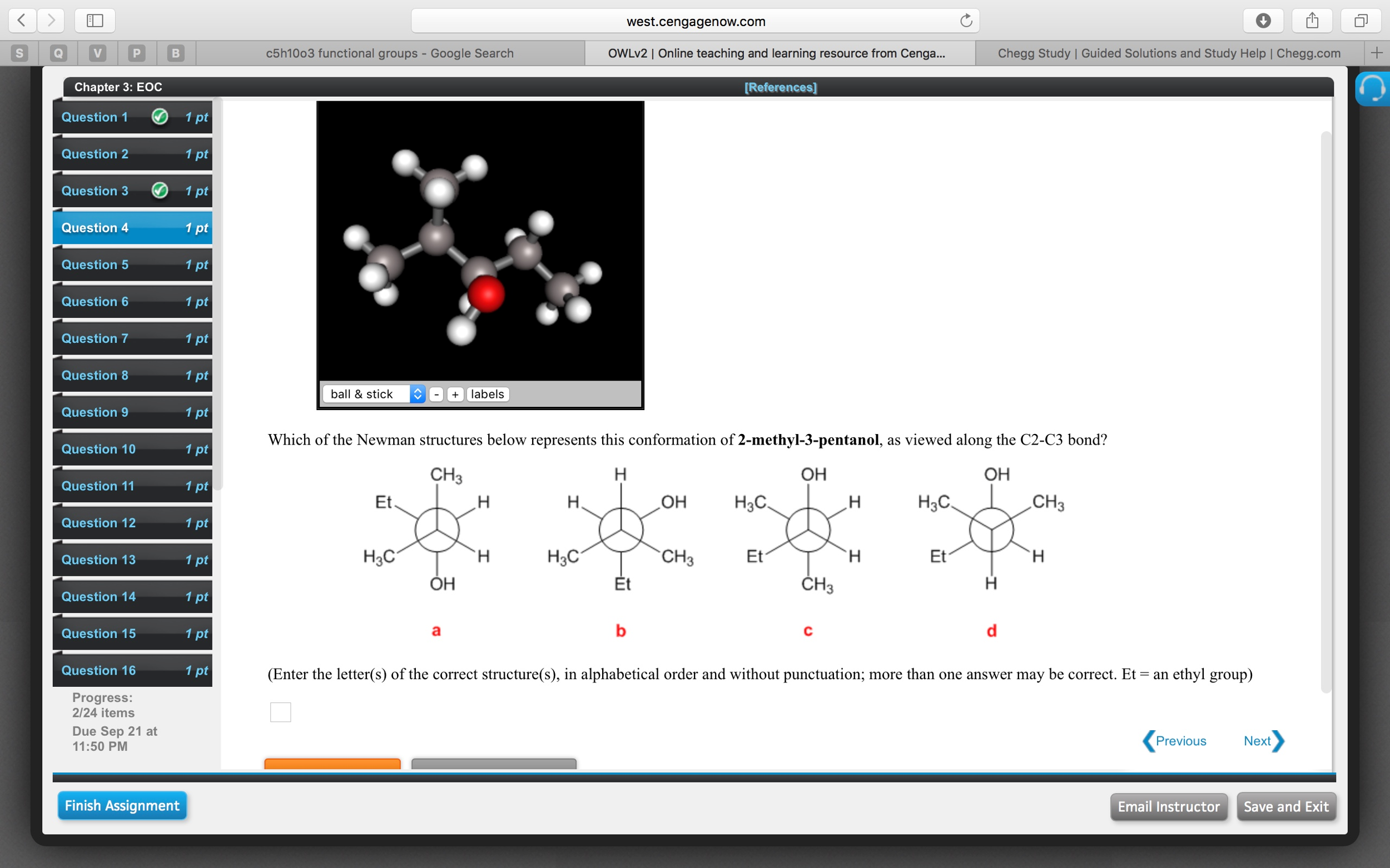Open the downloads indicator in the toolbar
The image size is (1390, 868).
point(1263,21)
